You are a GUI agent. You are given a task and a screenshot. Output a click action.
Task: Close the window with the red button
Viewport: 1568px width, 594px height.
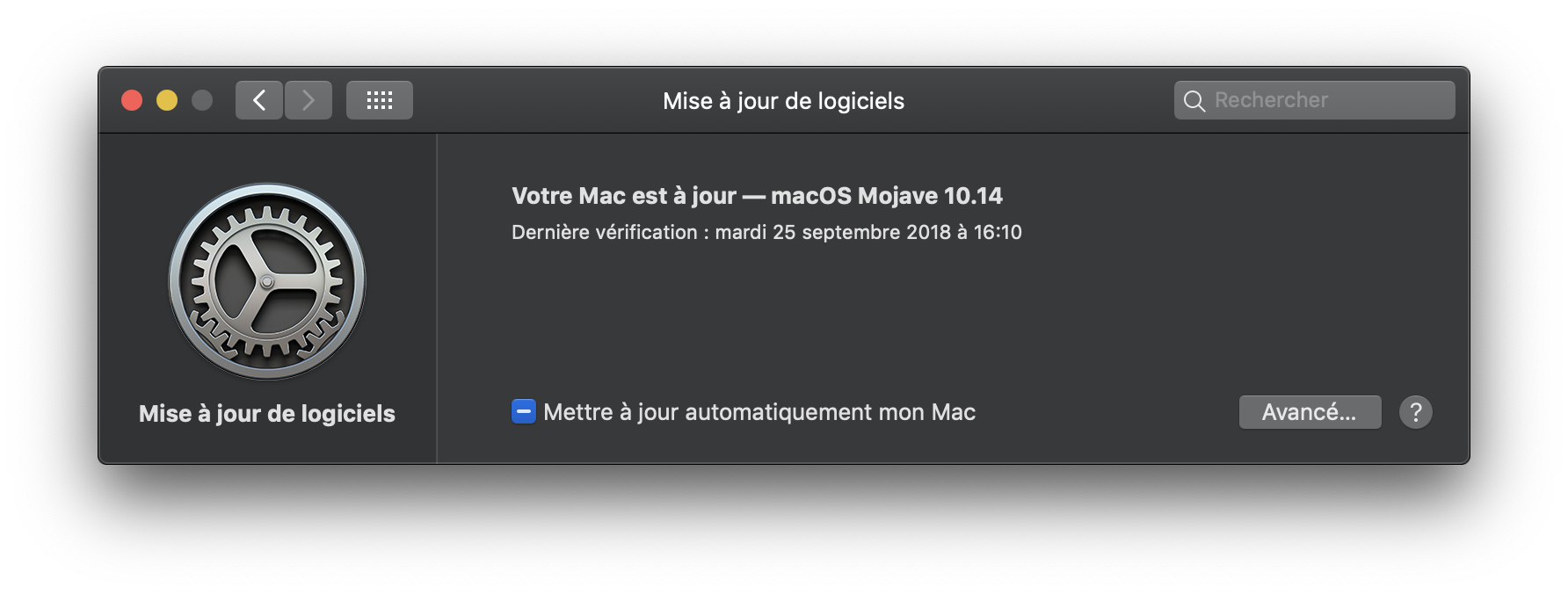pos(132,100)
